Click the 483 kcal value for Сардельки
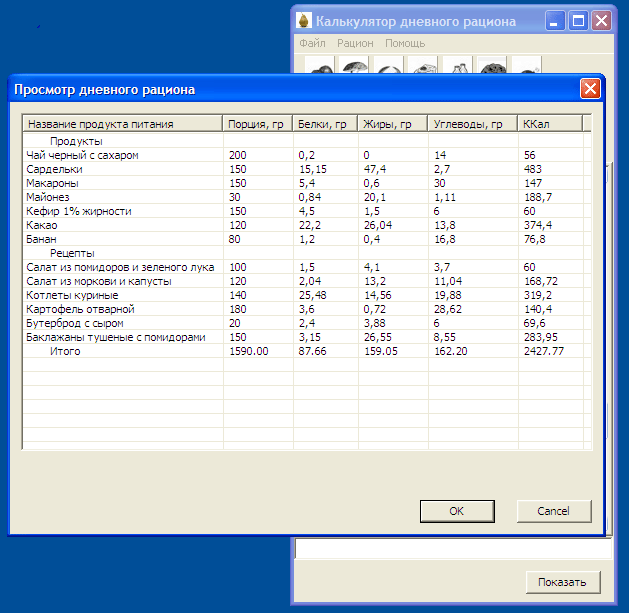This screenshot has width=629, height=613. point(533,169)
